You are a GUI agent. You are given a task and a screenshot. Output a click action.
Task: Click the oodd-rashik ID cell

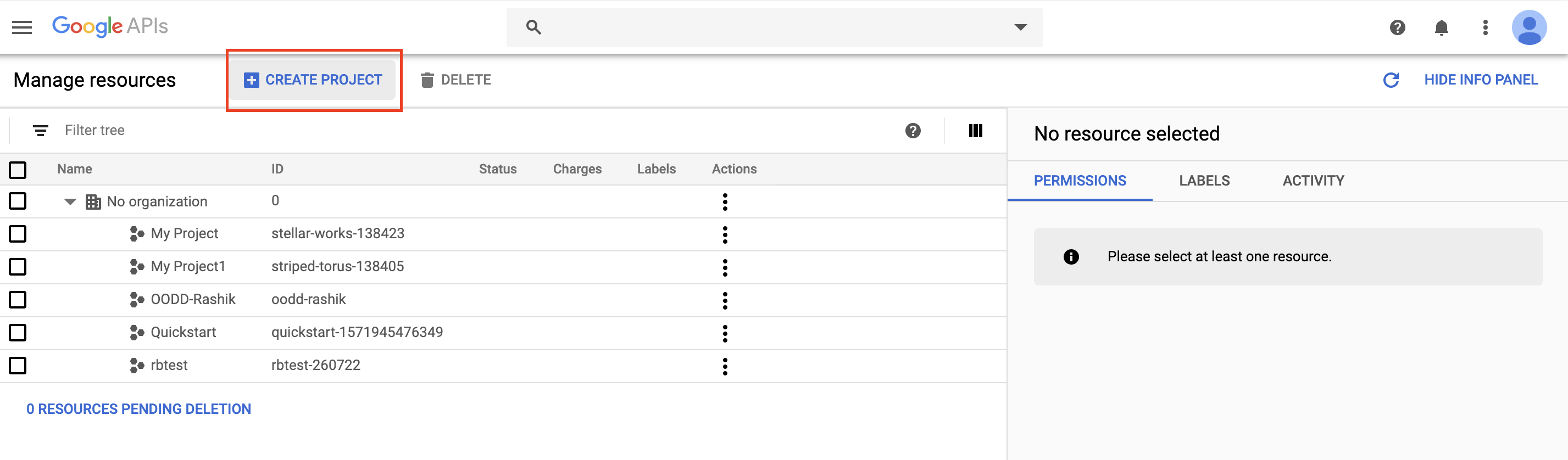(x=308, y=299)
